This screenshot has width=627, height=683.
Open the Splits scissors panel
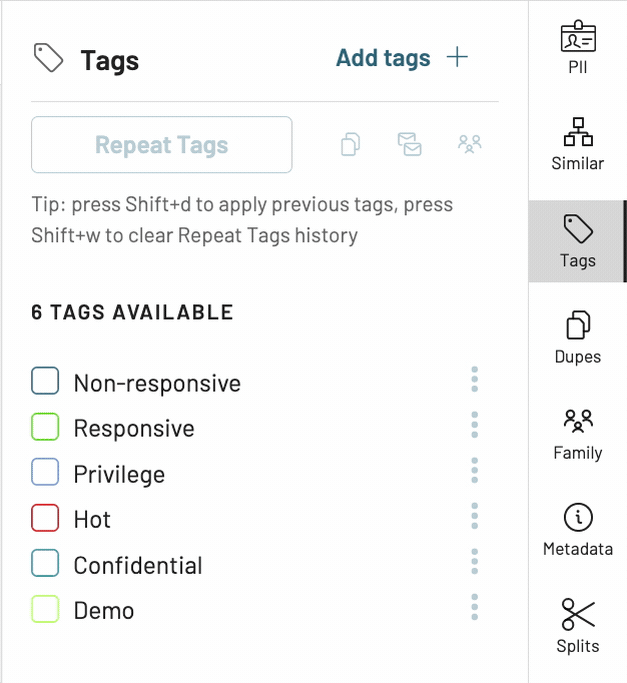578,626
